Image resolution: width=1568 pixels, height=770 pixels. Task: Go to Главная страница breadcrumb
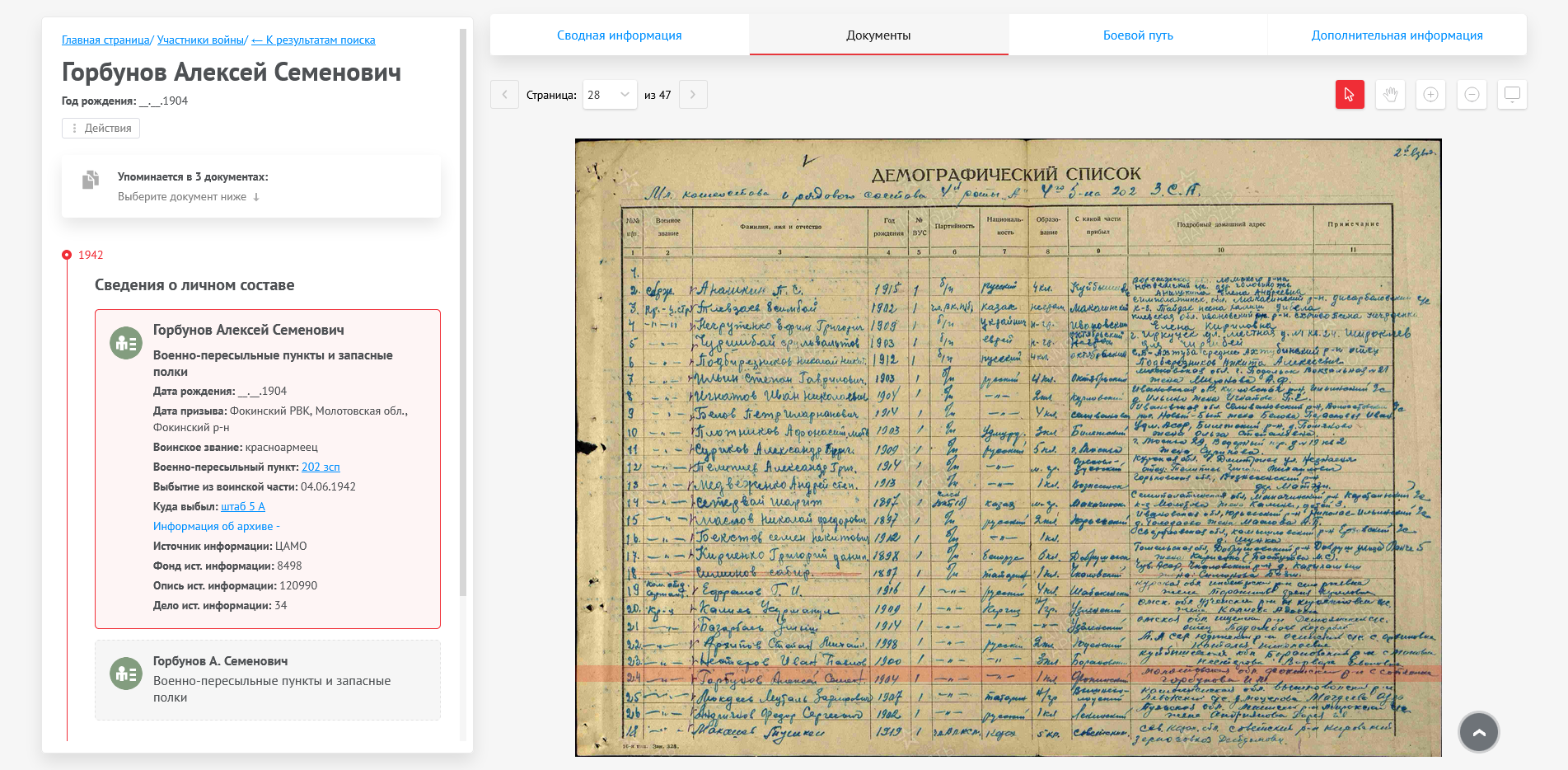pos(105,40)
